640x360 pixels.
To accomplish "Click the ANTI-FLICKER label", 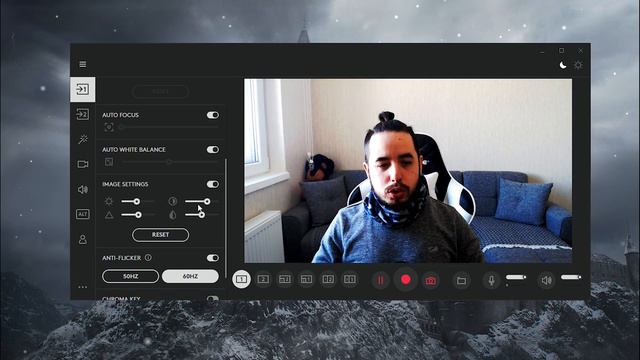I will (122, 258).
